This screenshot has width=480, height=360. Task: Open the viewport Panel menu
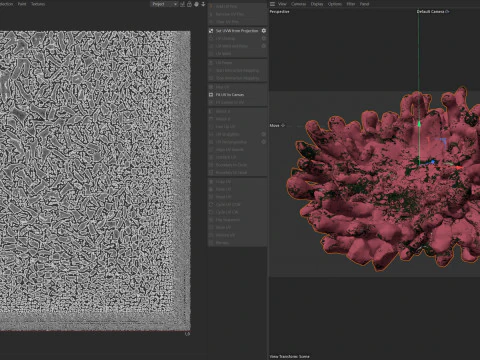364,4
